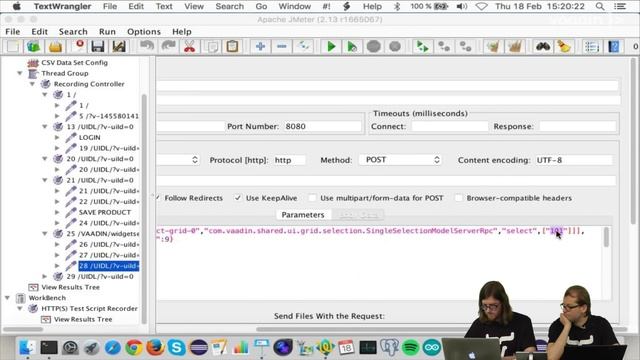Screen dimensions: 640x360
Task: Open the macOS TextWrangler menu
Action: pyautogui.click(x=62, y=6)
